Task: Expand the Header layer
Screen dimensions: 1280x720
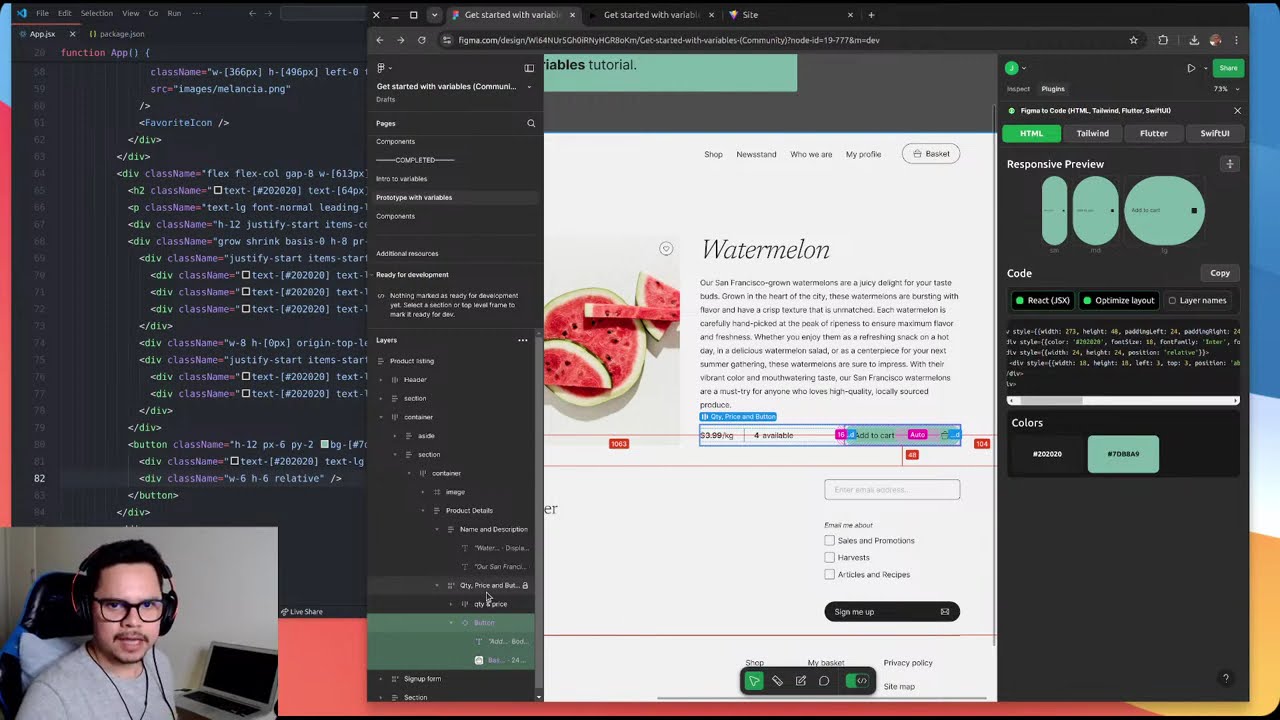Action: click(381, 380)
